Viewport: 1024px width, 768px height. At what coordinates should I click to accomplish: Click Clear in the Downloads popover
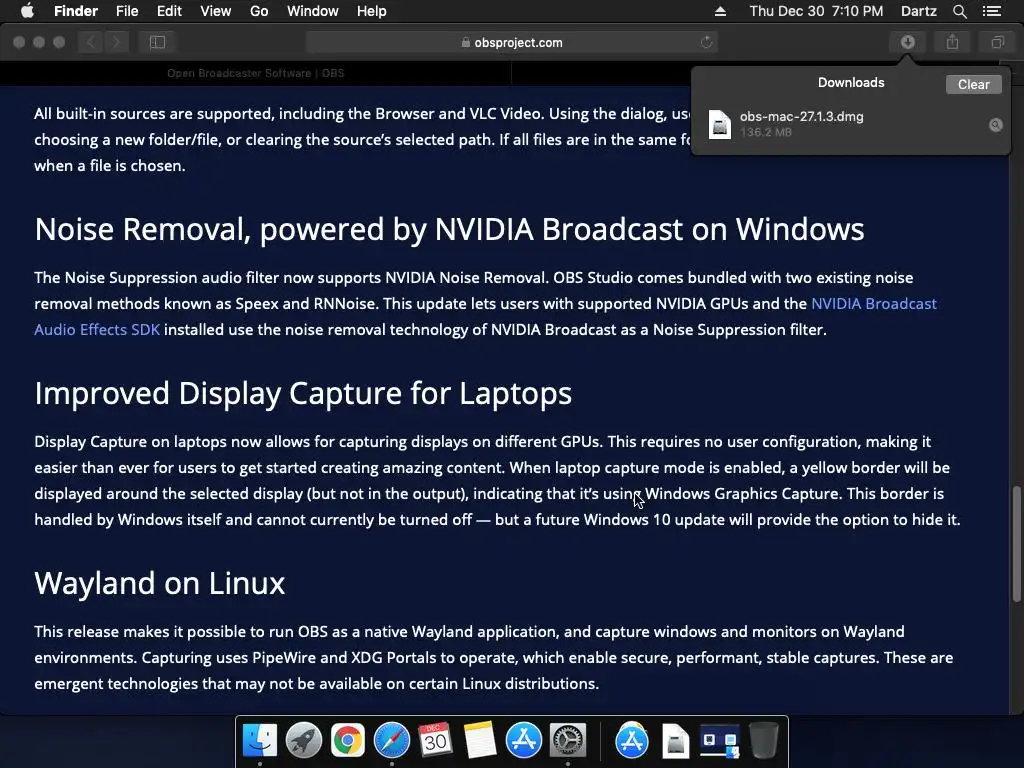click(973, 84)
